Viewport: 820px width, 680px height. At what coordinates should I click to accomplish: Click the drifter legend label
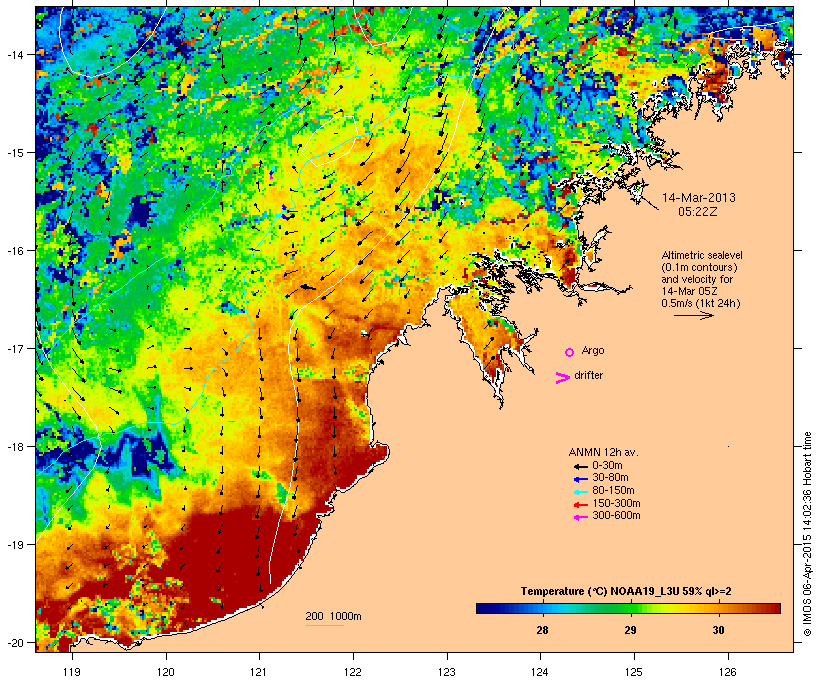point(588,375)
